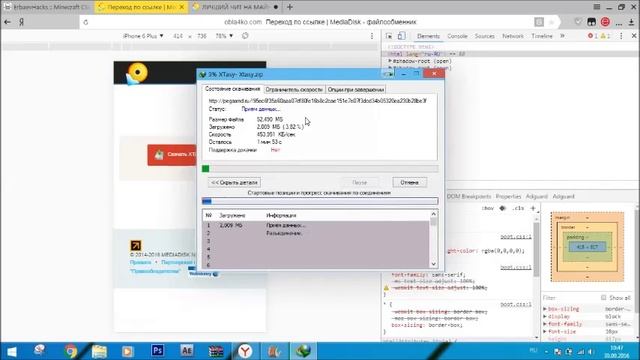Viewport: 640px width, 360px height.
Task: Check the Show all checkbox
Action: (x=603, y=298)
